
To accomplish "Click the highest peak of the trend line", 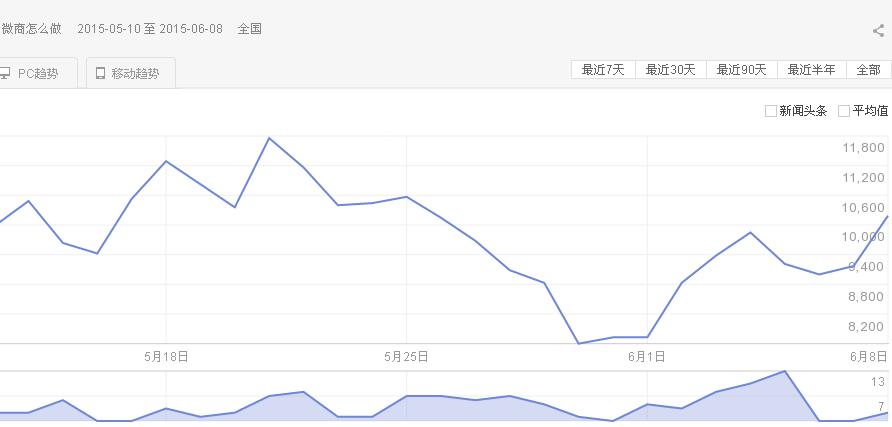I will (x=269, y=138).
